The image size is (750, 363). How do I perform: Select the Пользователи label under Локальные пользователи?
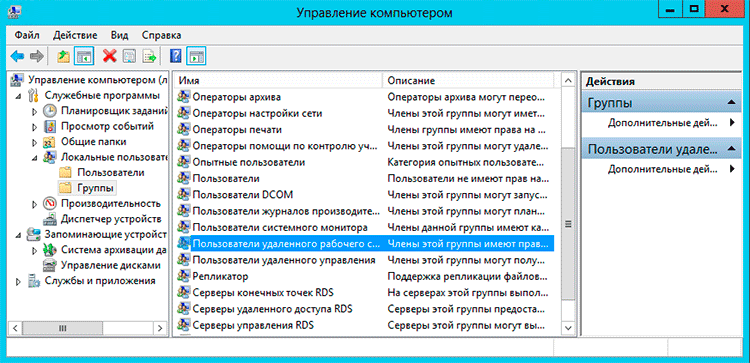pos(110,173)
